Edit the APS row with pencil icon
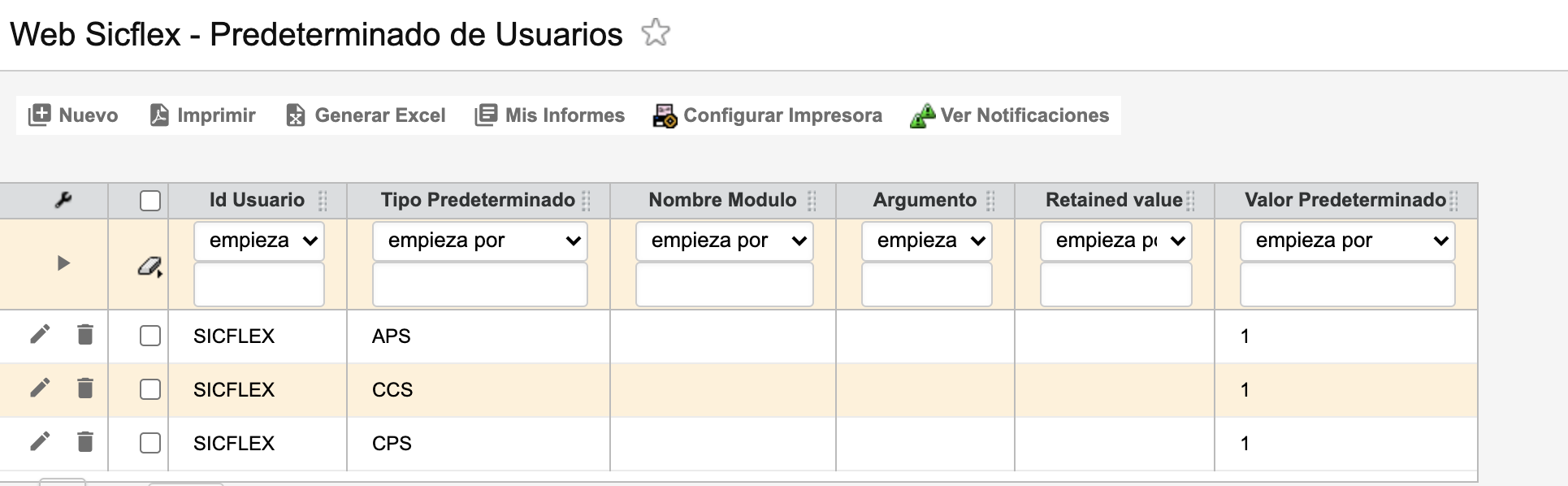This screenshot has height=486, width=1568. click(40, 334)
